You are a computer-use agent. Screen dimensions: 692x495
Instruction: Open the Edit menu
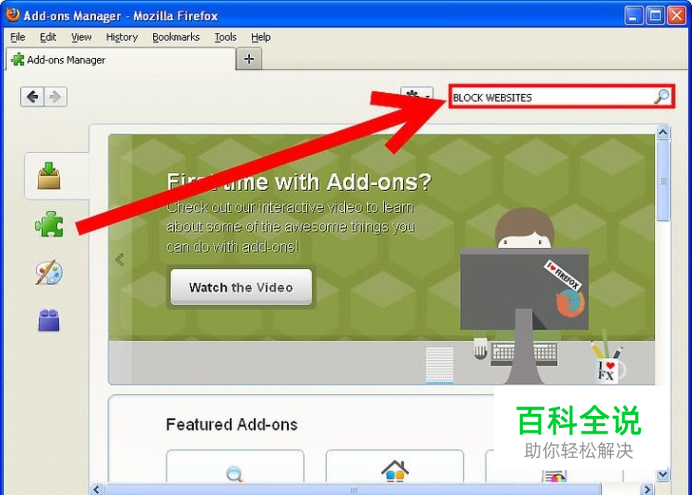48,37
